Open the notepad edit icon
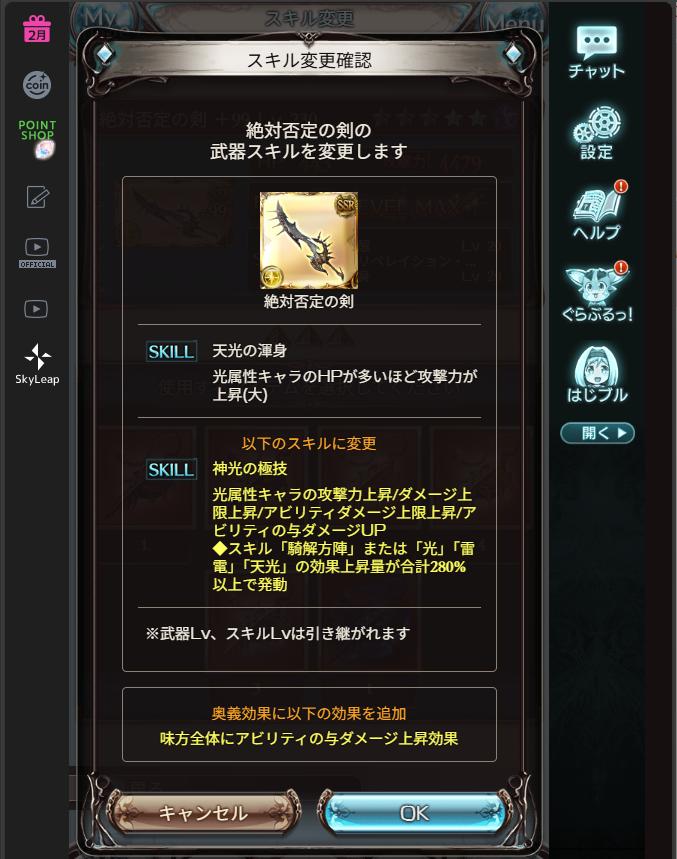 [37, 197]
